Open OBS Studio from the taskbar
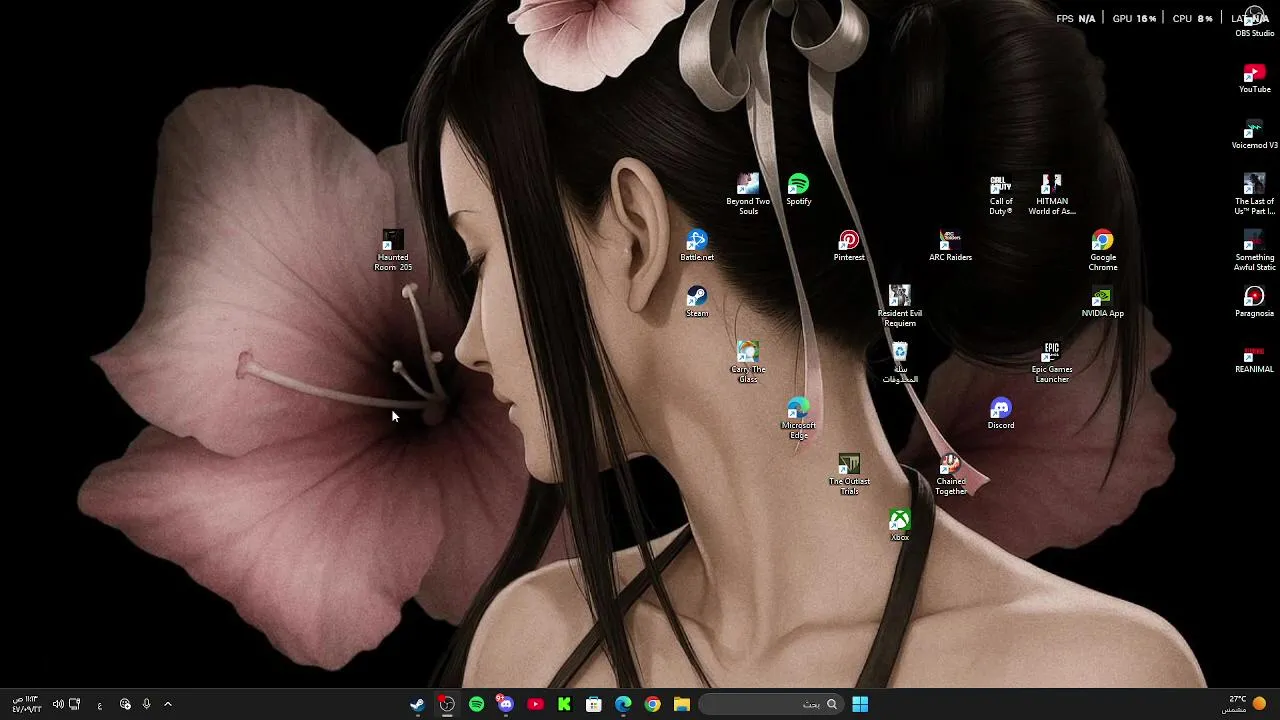 [x=447, y=704]
